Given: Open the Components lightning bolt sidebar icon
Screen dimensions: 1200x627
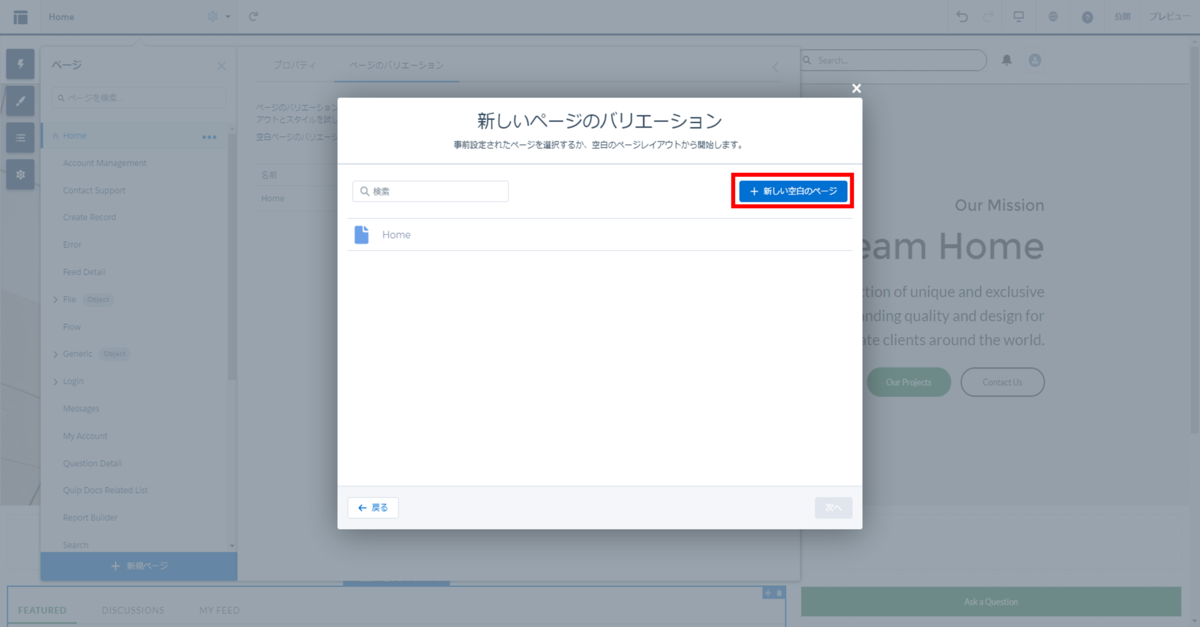Looking at the screenshot, I should [x=20, y=64].
